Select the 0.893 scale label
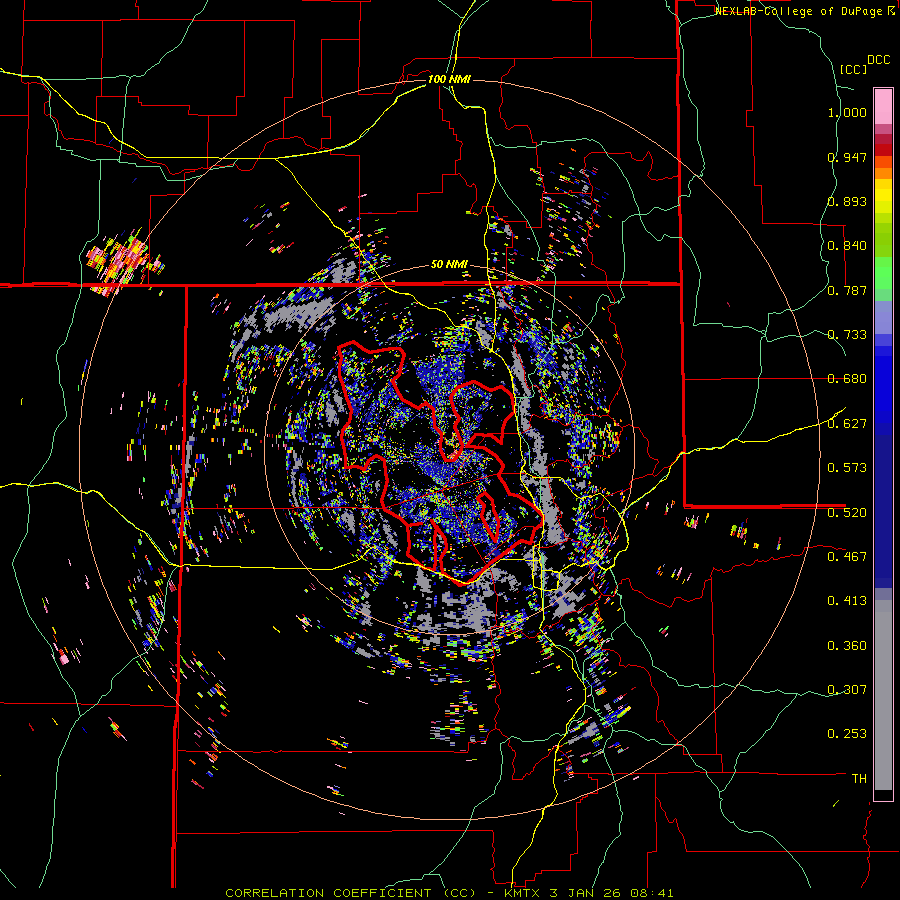 point(847,201)
